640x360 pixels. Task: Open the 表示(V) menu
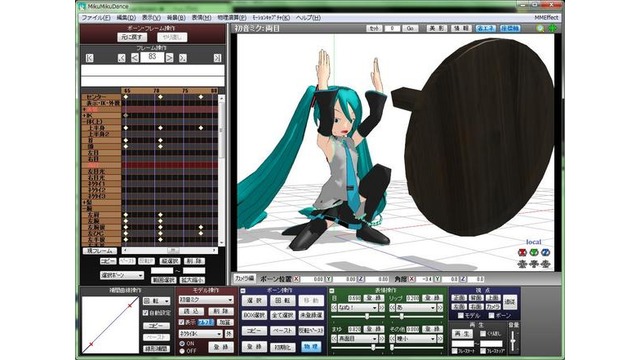click(151, 18)
